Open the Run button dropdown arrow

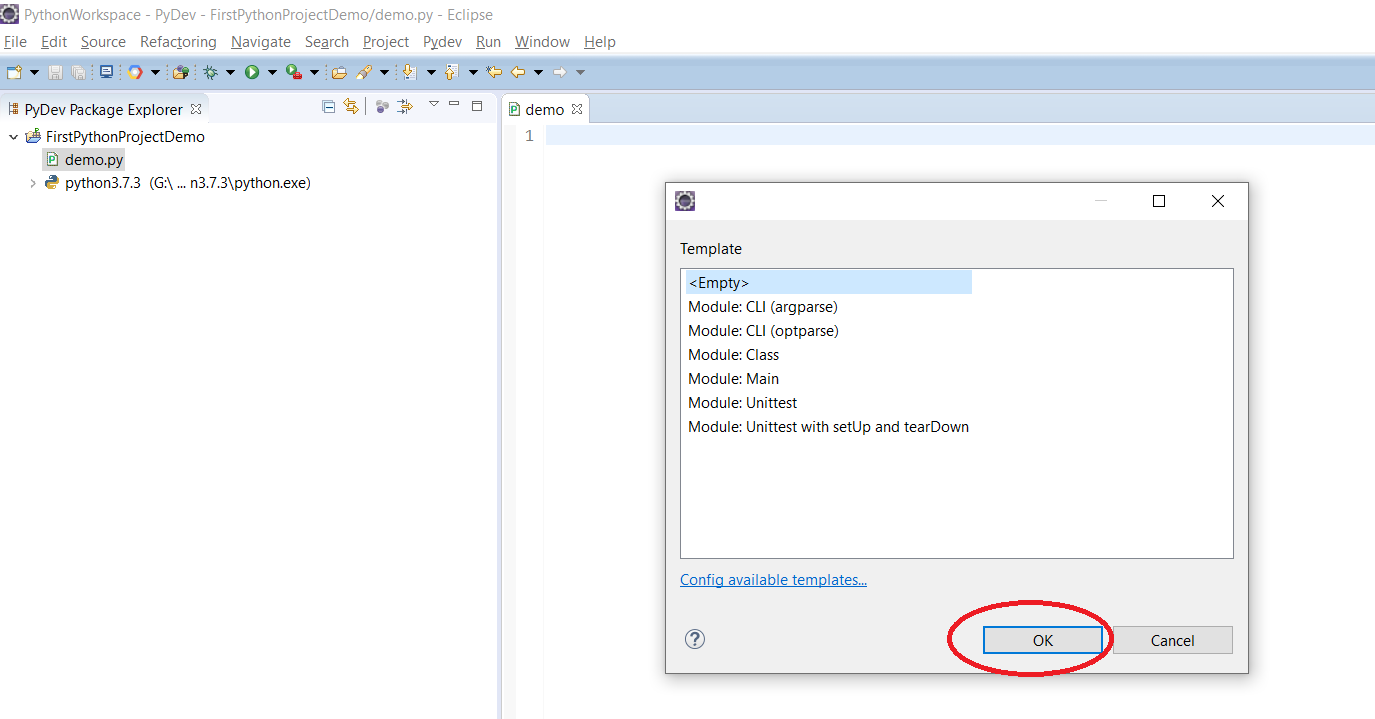click(x=272, y=72)
